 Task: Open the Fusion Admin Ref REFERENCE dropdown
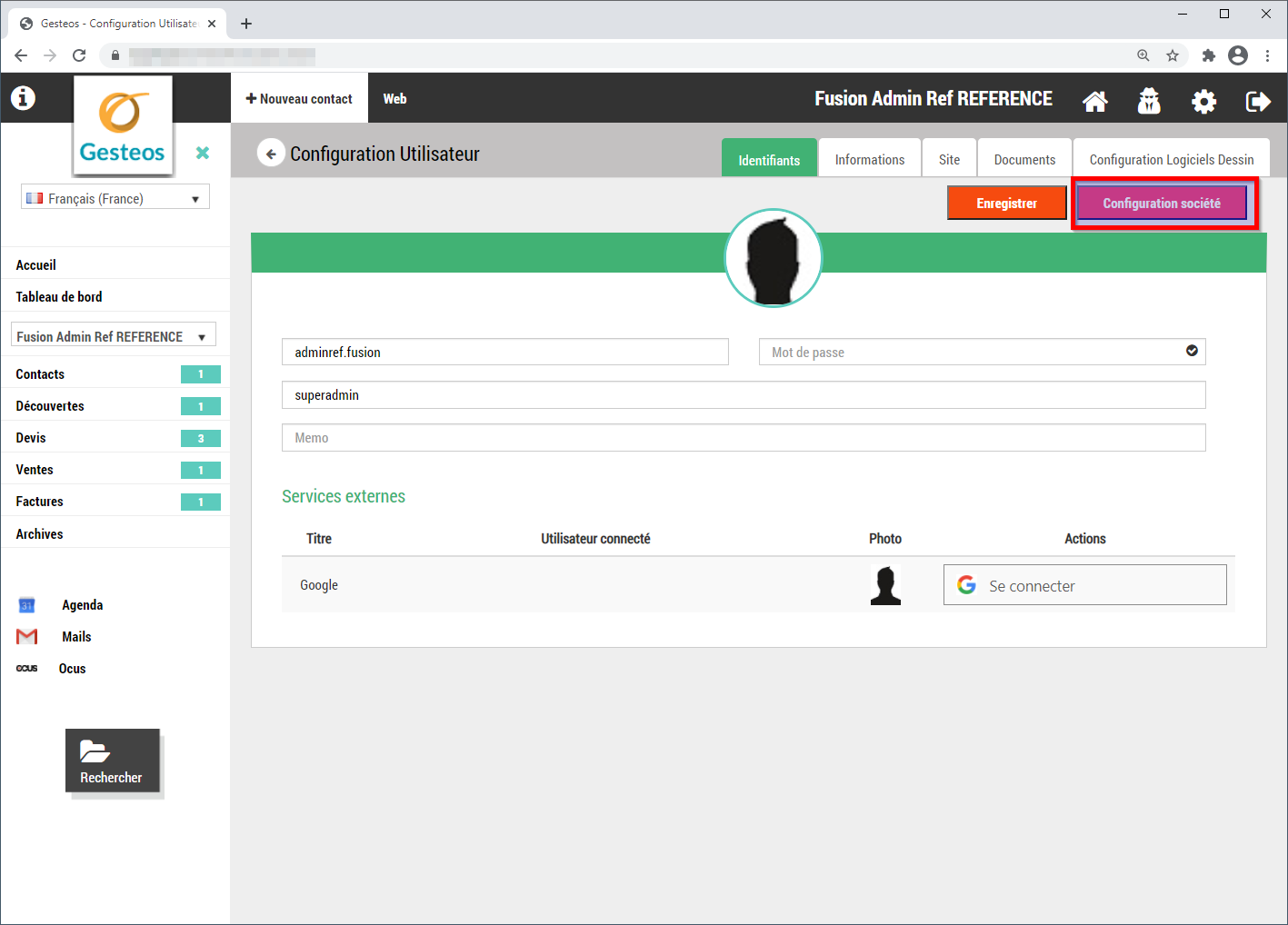113,336
